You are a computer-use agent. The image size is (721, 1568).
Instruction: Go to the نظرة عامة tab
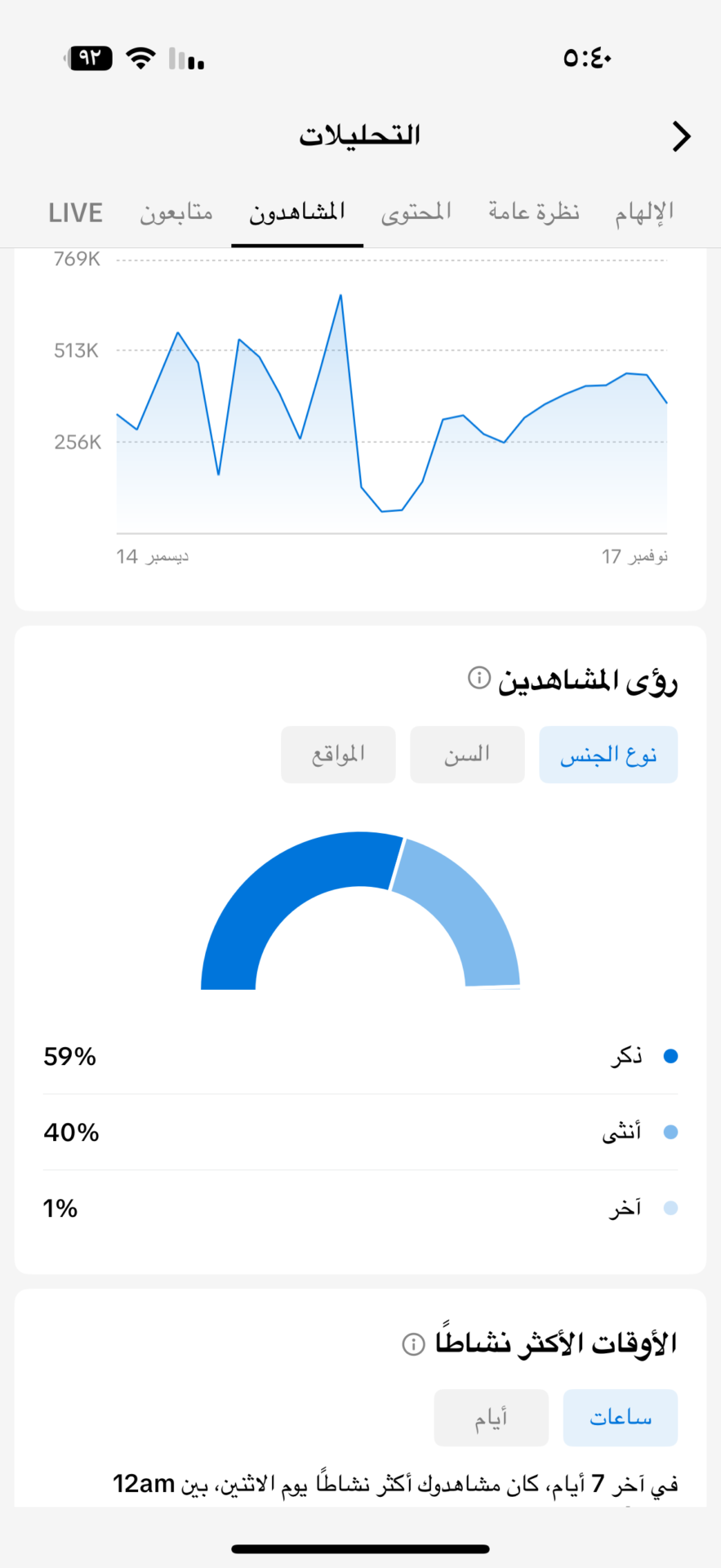coord(534,213)
